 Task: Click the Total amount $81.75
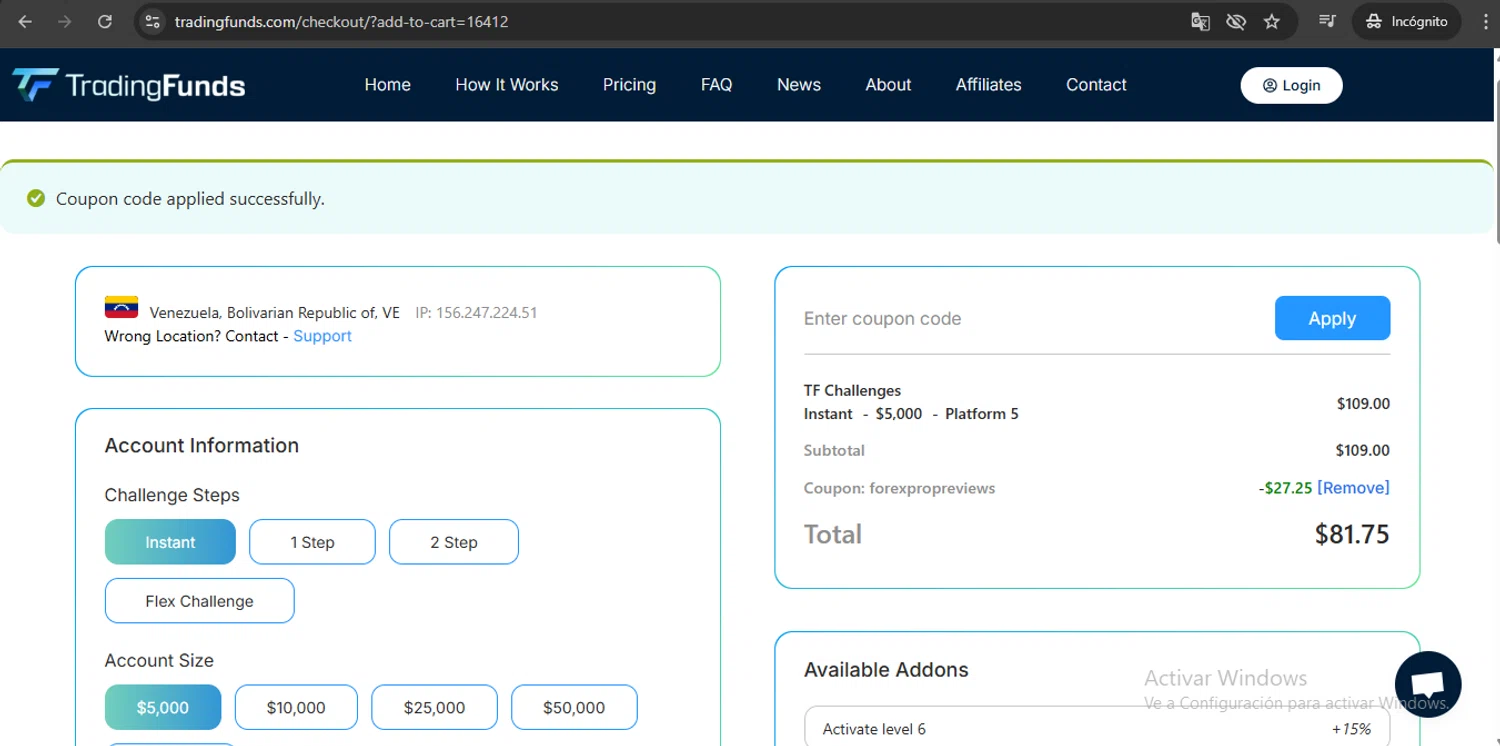coord(1352,534)
